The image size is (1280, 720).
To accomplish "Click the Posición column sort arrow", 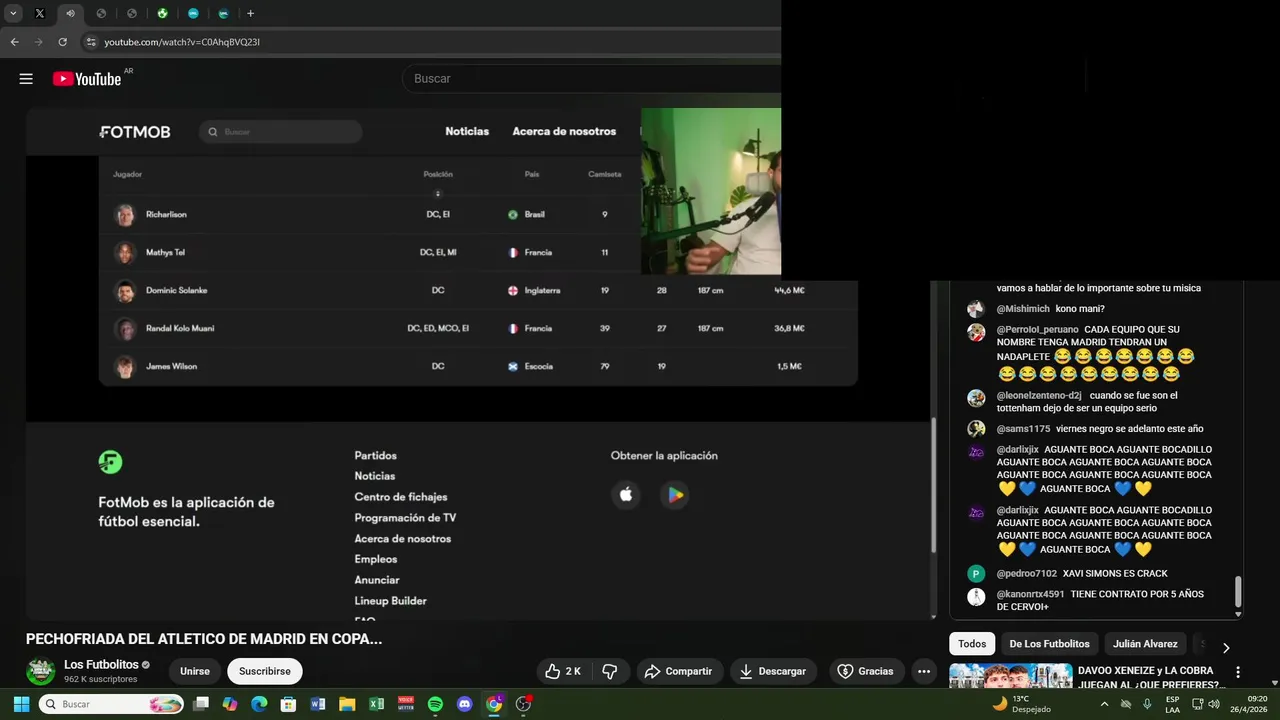I will point(438,193).
